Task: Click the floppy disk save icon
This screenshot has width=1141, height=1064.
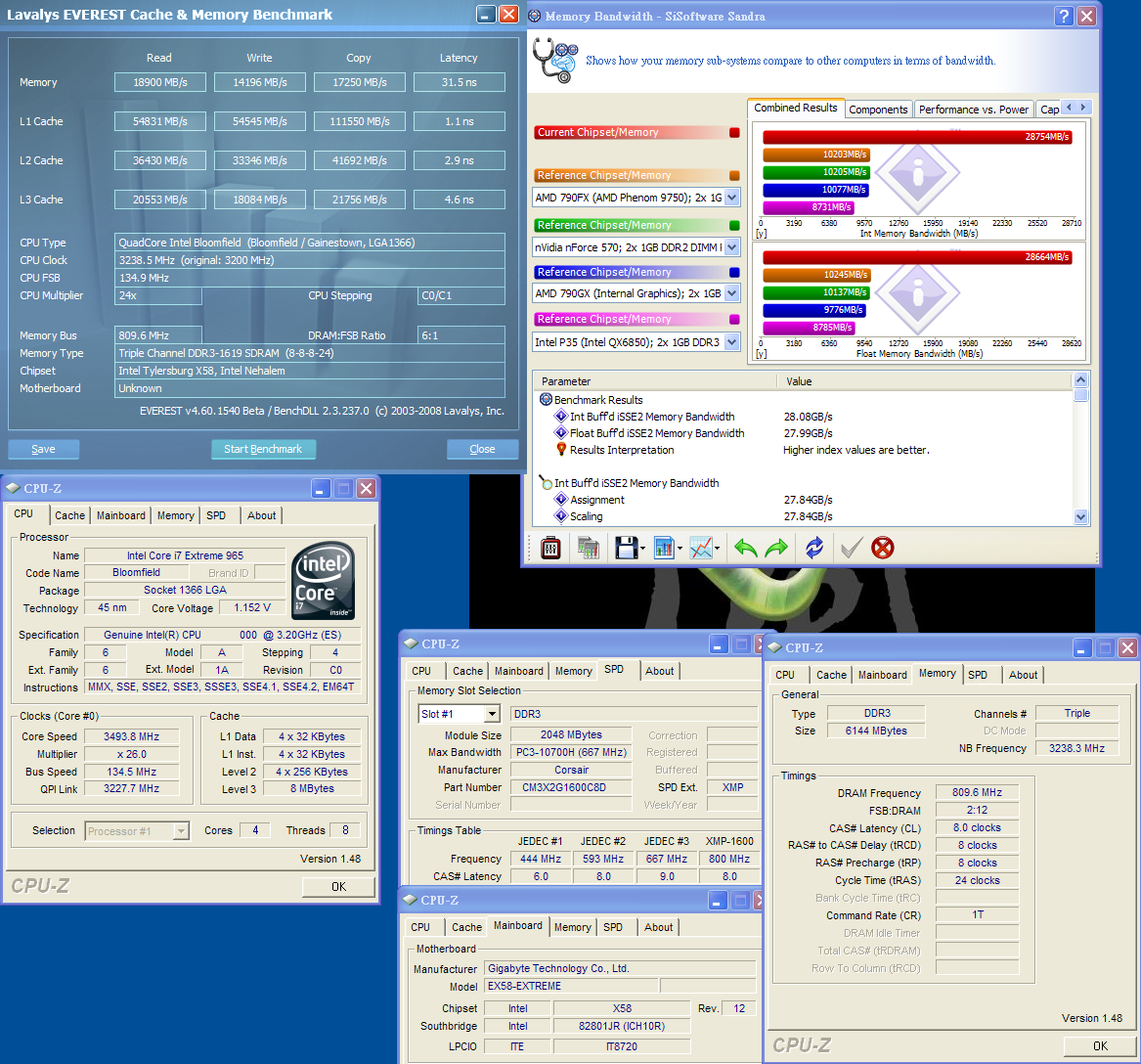Action: pos(626,548)
